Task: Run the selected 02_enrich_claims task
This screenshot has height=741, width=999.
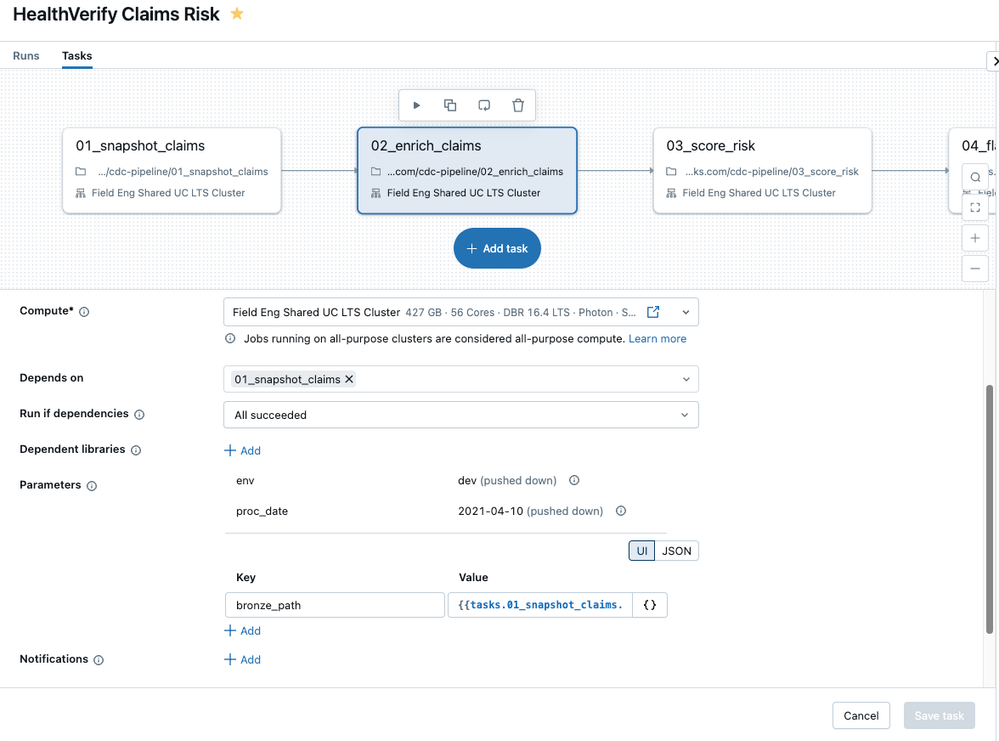Action: pos(417,104)
